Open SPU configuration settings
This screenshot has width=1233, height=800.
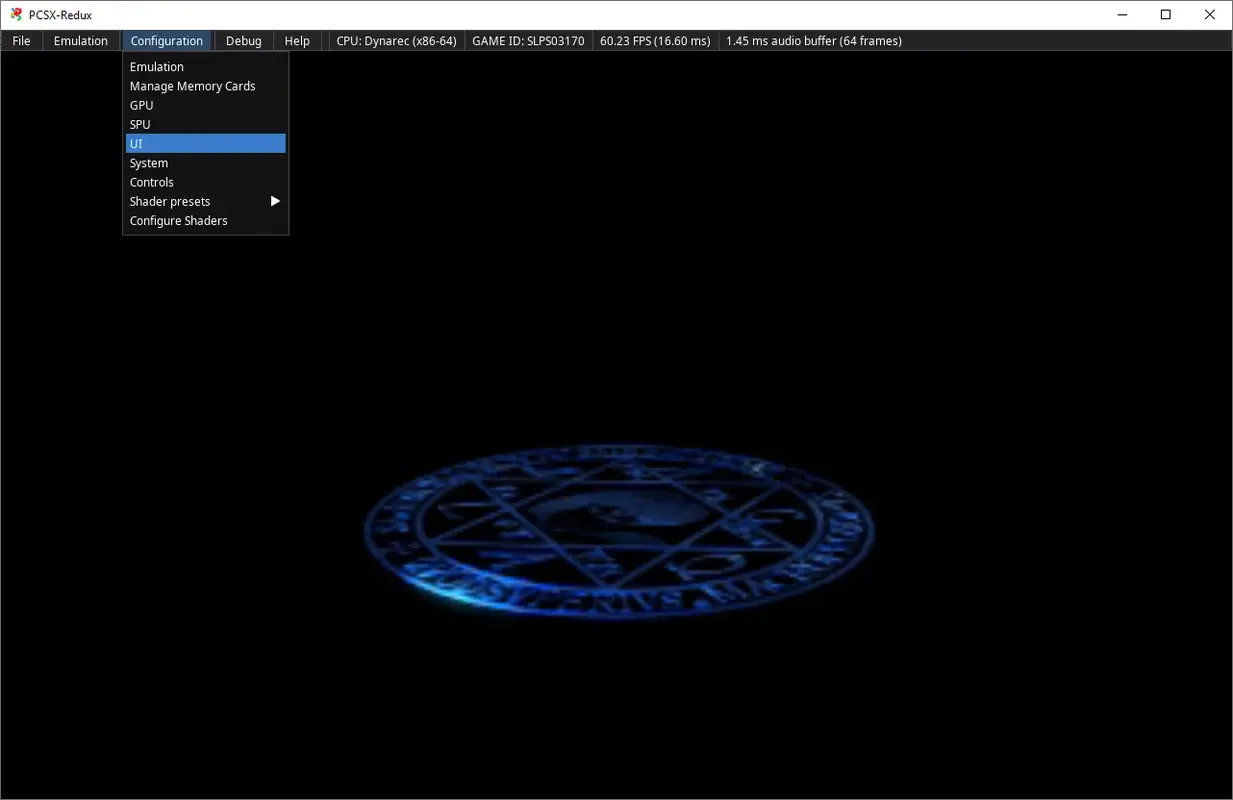point(139,124)
